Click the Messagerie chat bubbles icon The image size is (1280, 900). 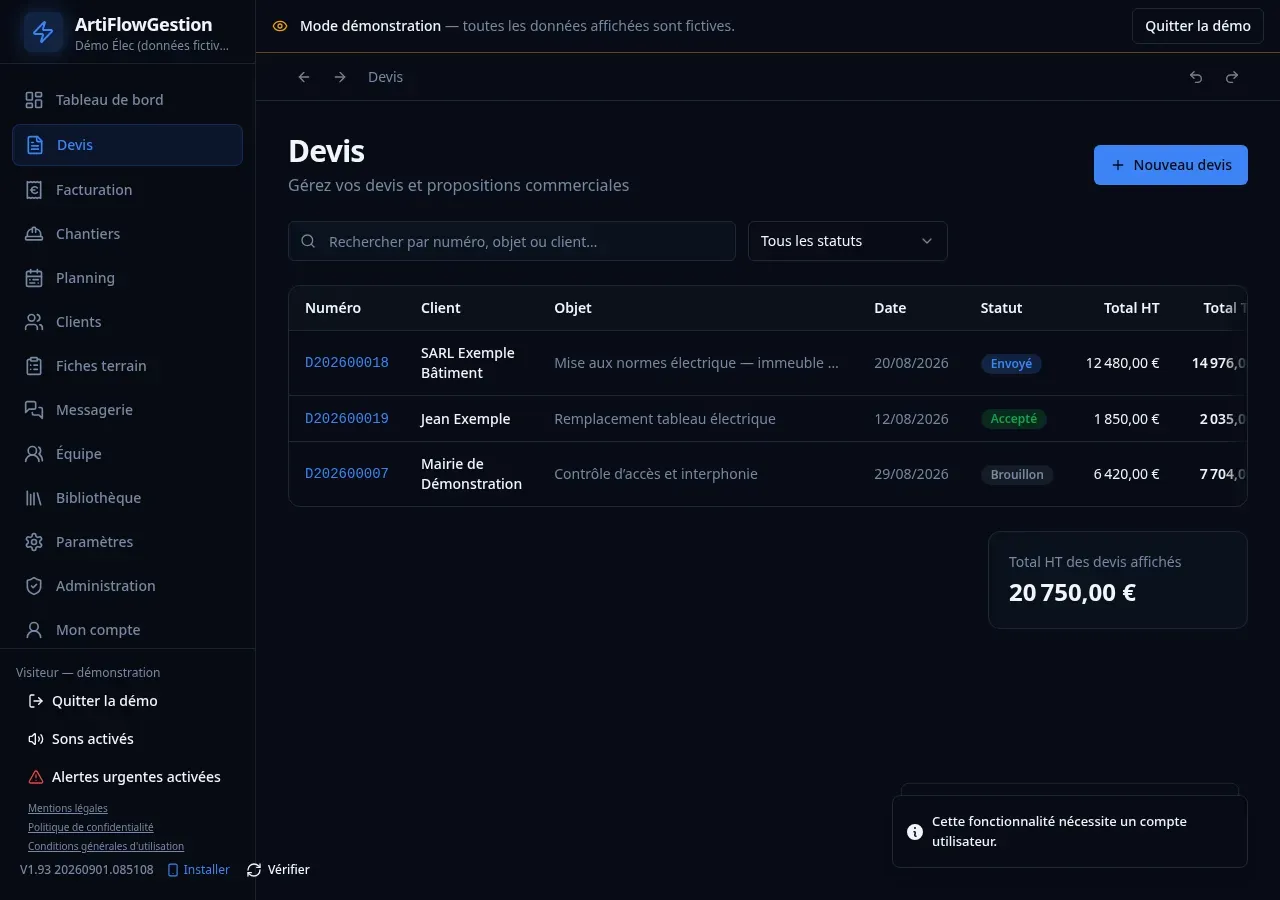pos(34,410)
